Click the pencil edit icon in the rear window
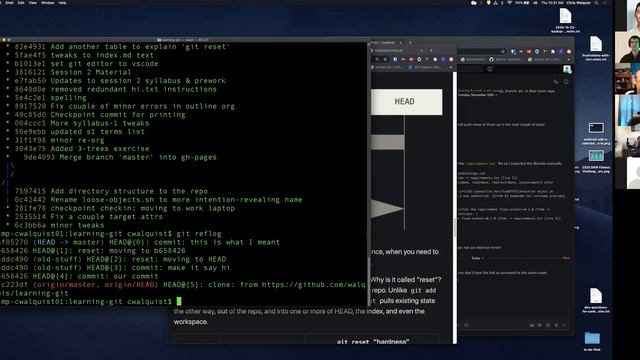 pyautogui.click(x=556, y=82)
